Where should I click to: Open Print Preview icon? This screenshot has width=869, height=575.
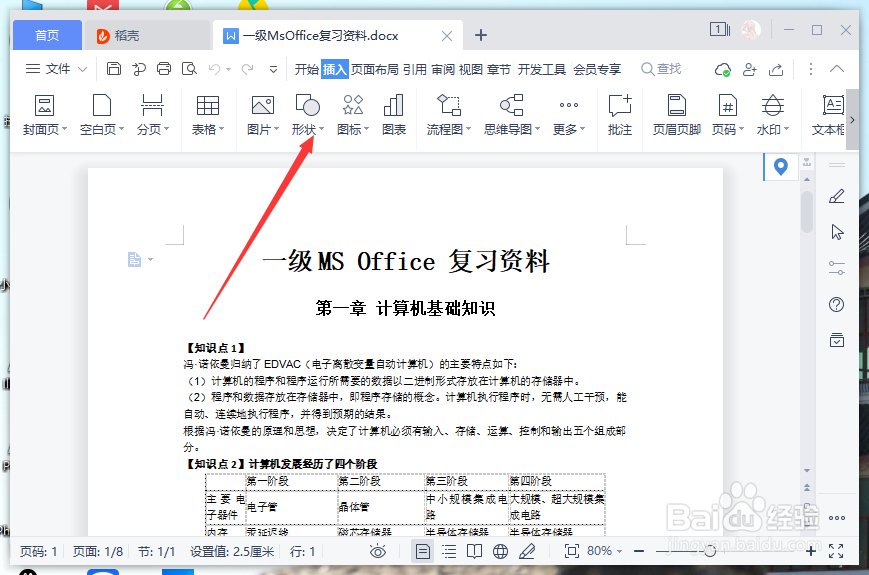click(190, 69)
